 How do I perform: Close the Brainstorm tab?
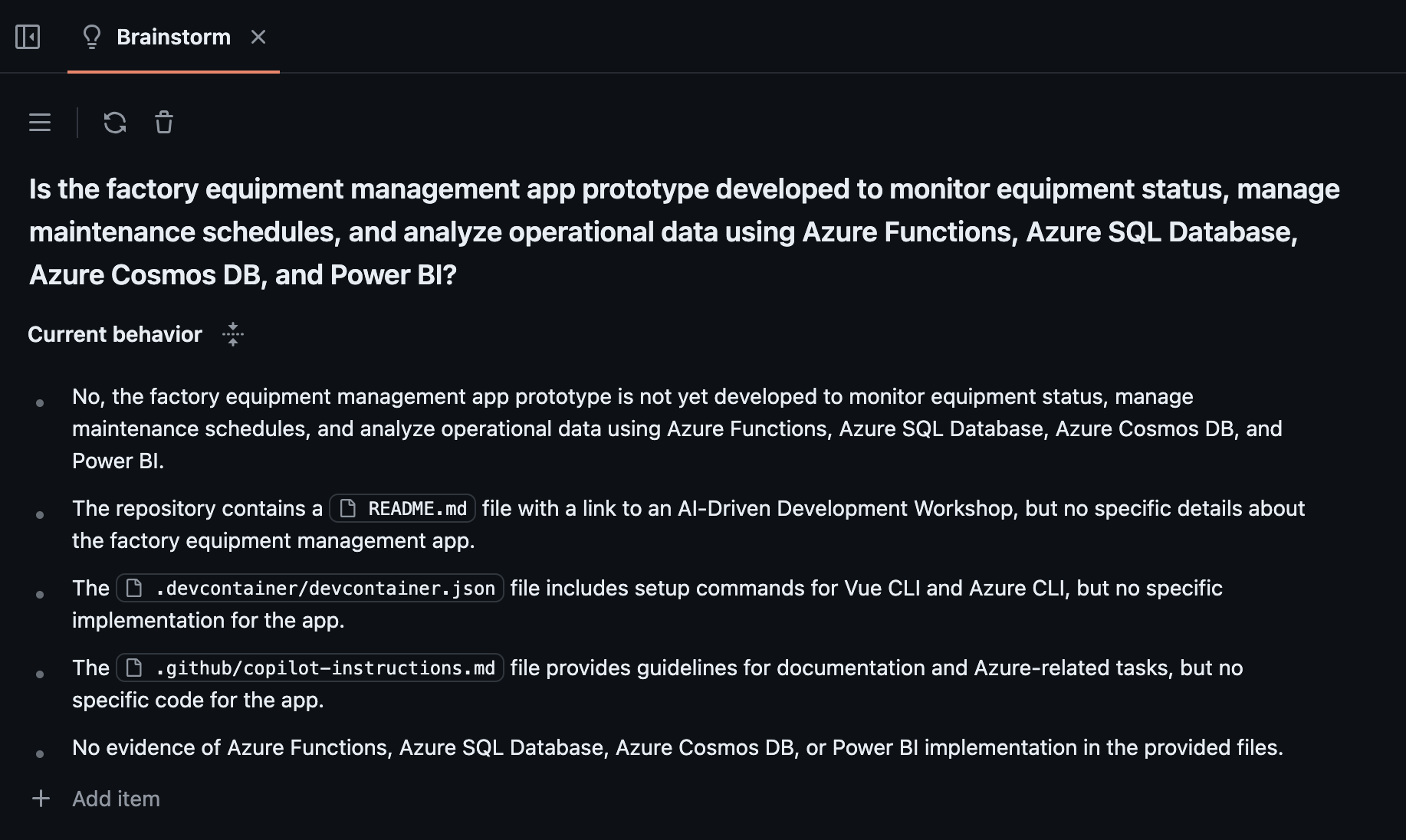258,37
